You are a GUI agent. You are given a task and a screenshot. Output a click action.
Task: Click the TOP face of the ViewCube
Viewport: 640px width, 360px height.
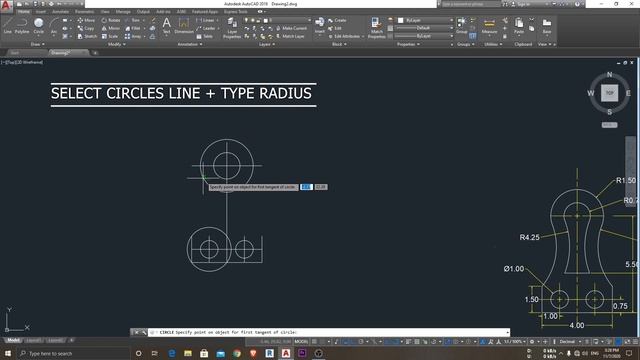pyautogui.click(x=609, y=93)
